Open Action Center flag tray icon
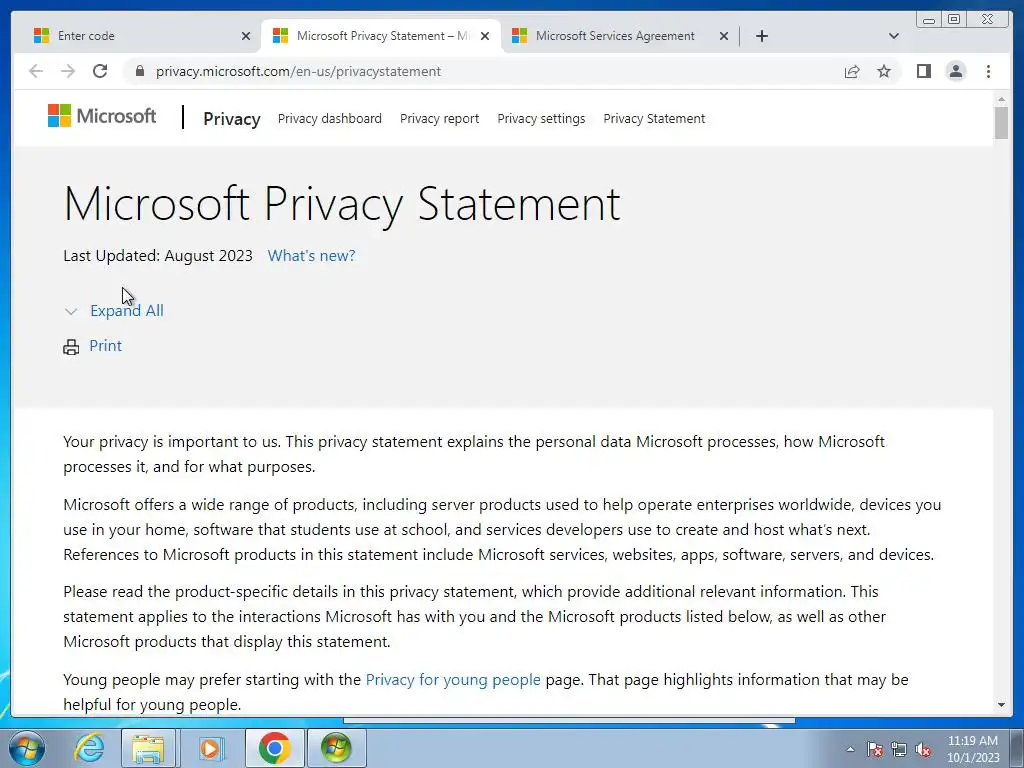1024x768 pixels. click(x=874, y=749)
